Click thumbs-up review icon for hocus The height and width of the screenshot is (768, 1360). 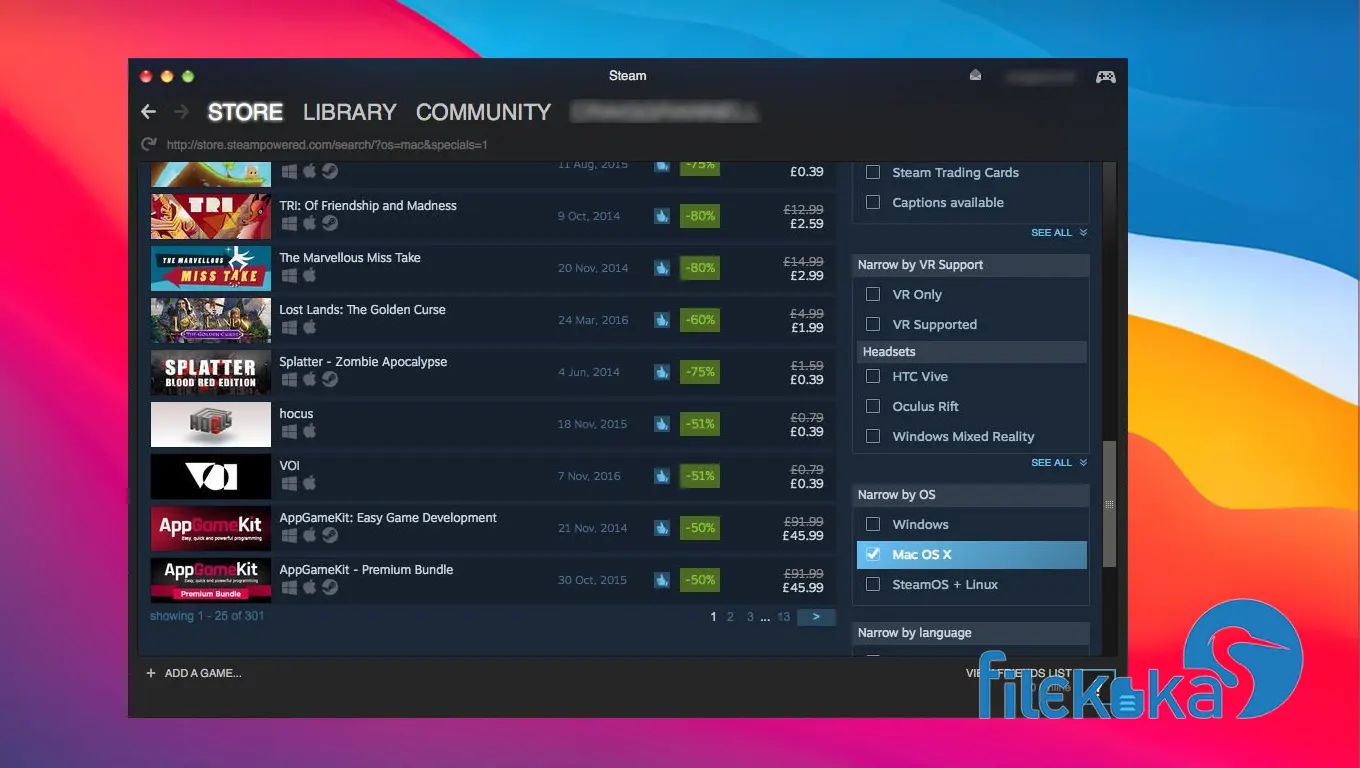pyautogui.click(x=661, y=424)
